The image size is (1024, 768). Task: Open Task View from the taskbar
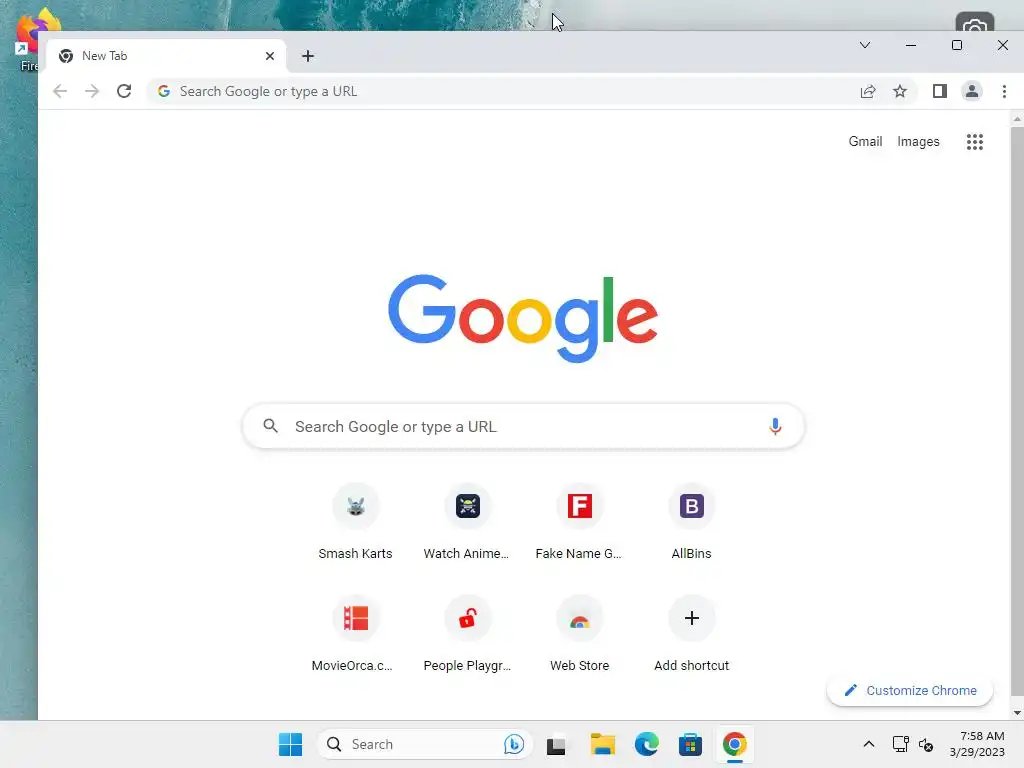point(556,744)
